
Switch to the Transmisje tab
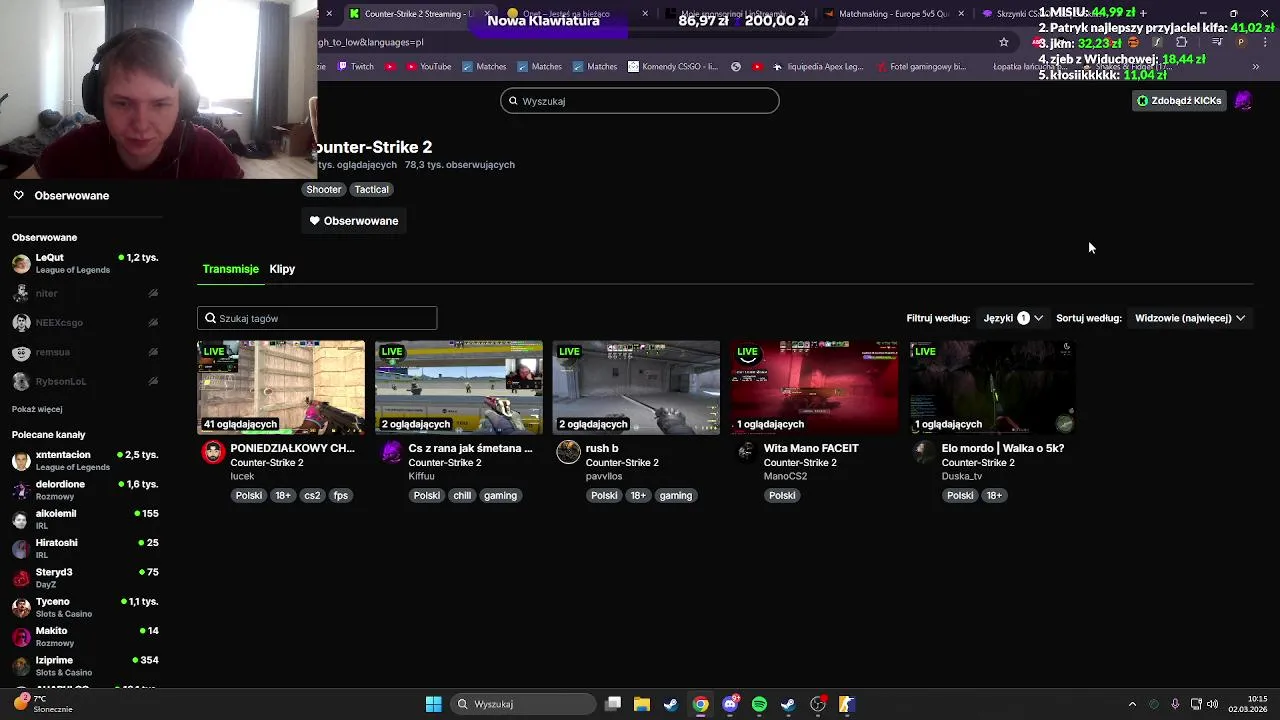tap(230, 269)
